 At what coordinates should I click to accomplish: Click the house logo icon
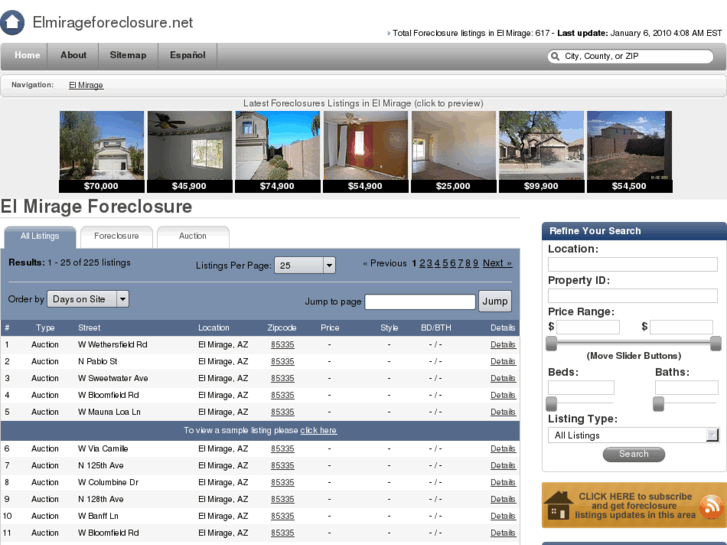tap(12, 22)
